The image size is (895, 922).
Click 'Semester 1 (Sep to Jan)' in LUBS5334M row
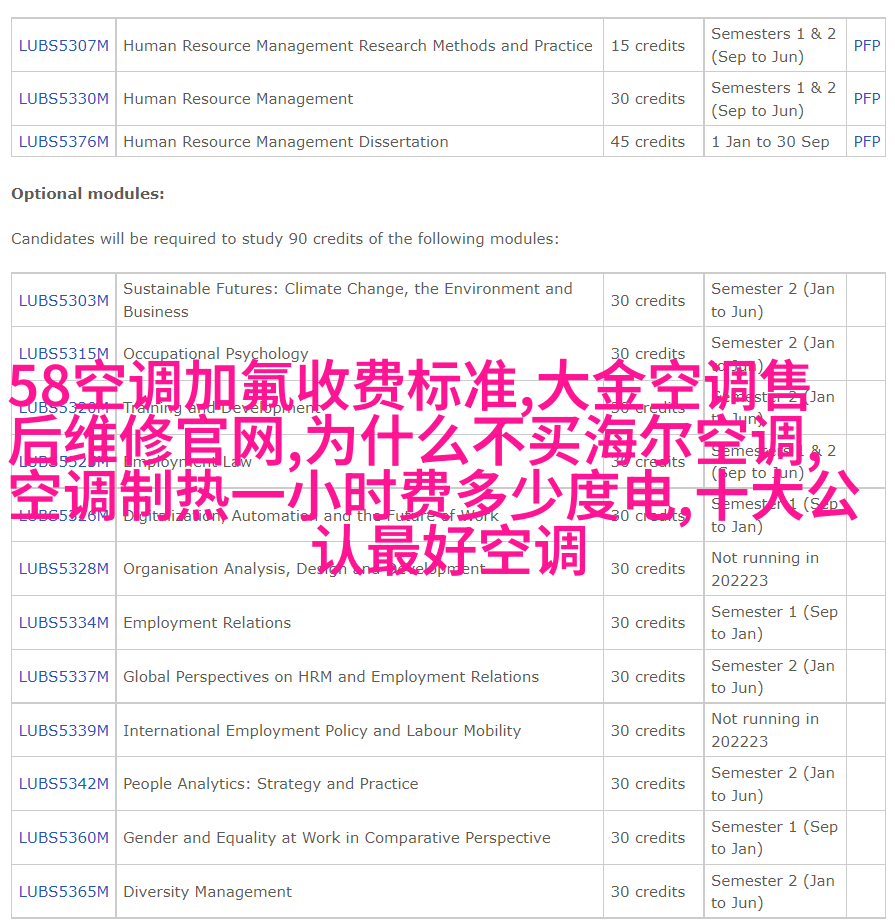[x=774, y=623]
